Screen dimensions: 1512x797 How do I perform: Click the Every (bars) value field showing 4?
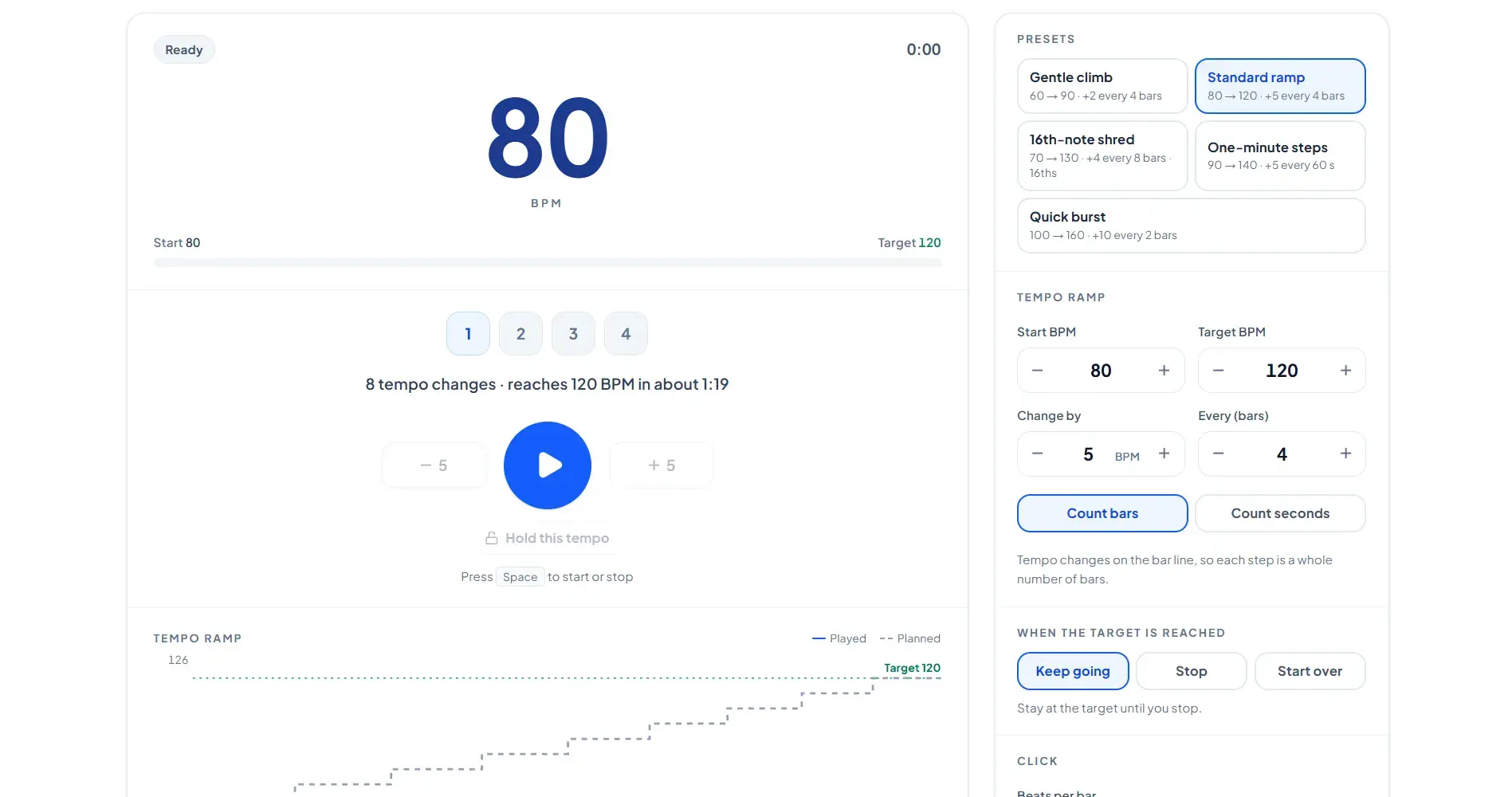pos(1282,454)
